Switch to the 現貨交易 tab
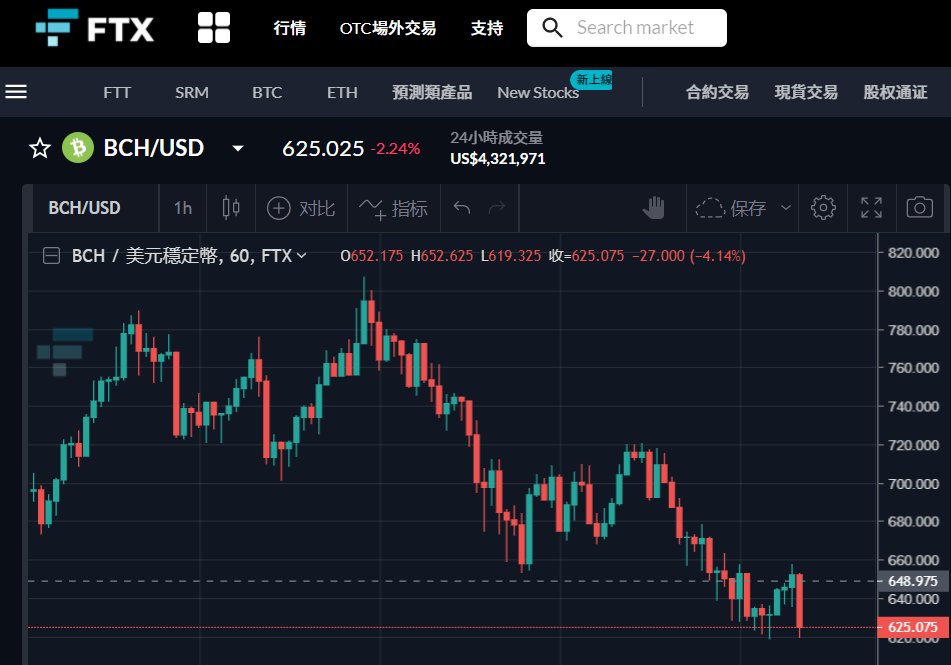 806,92
